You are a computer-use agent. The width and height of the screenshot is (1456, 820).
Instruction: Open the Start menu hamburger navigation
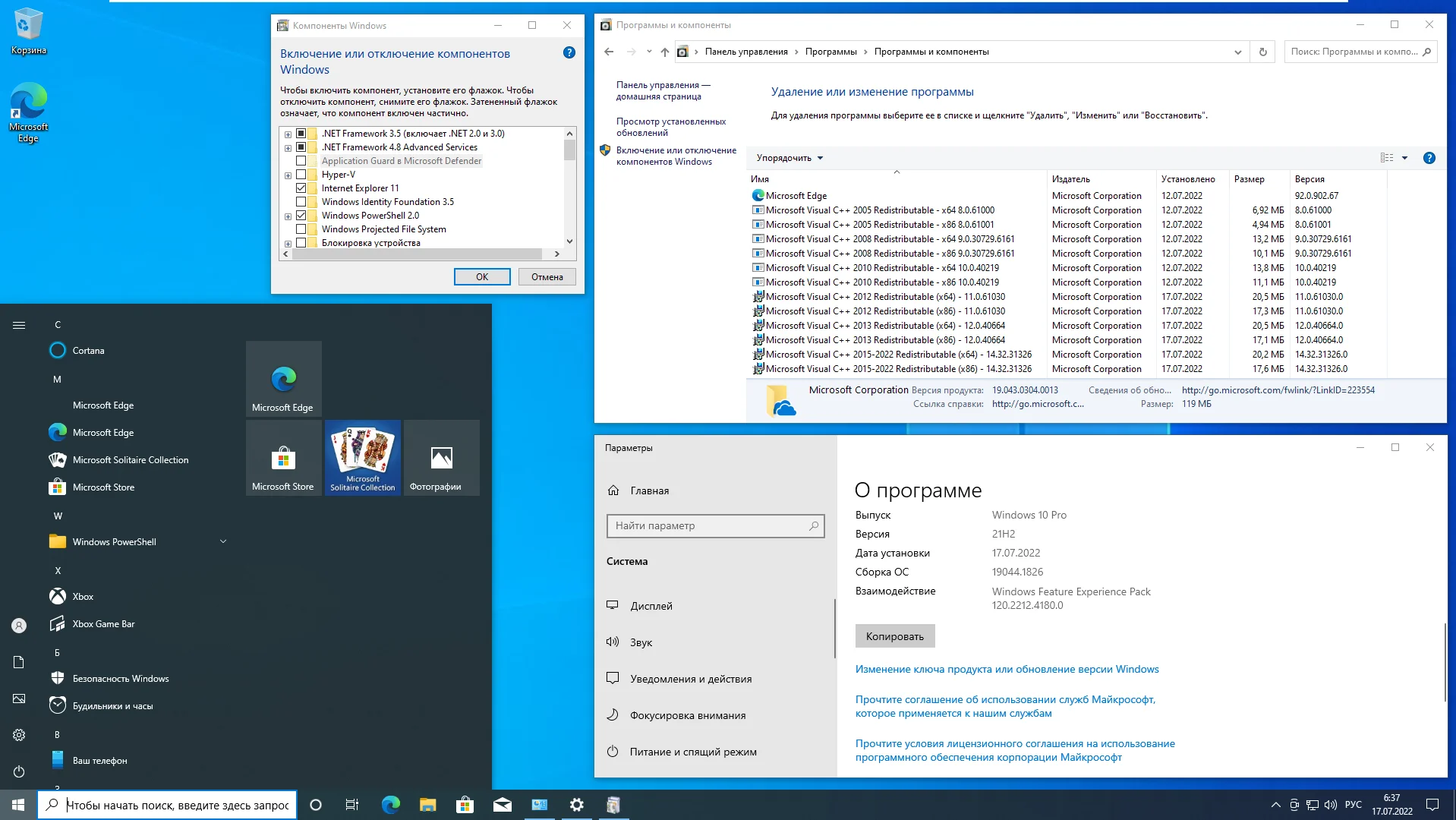tap(19, 325)
